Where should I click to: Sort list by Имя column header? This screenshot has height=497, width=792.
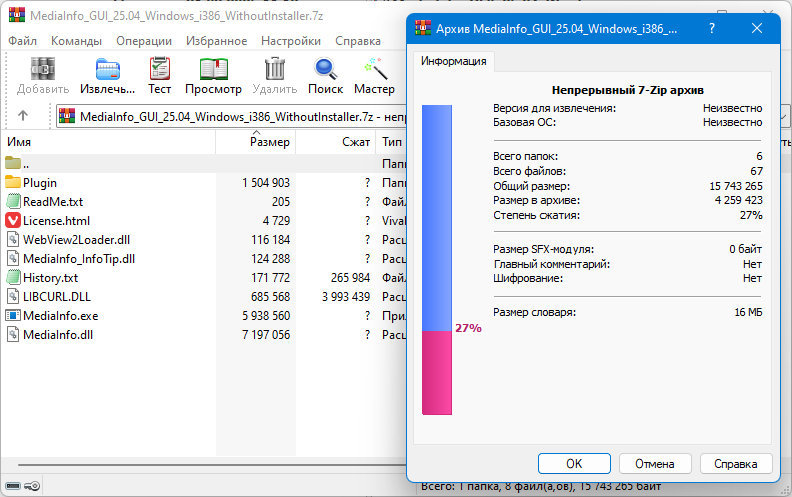[110, 142]
